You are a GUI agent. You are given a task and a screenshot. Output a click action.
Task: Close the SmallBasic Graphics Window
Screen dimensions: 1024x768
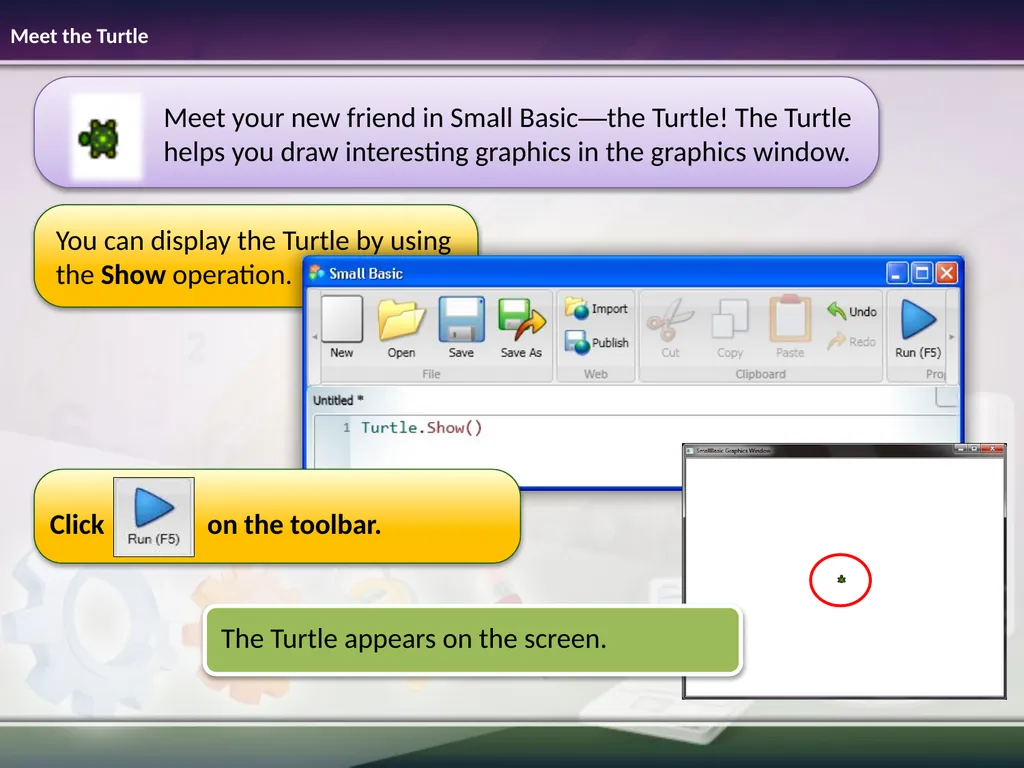pos(992,449)
